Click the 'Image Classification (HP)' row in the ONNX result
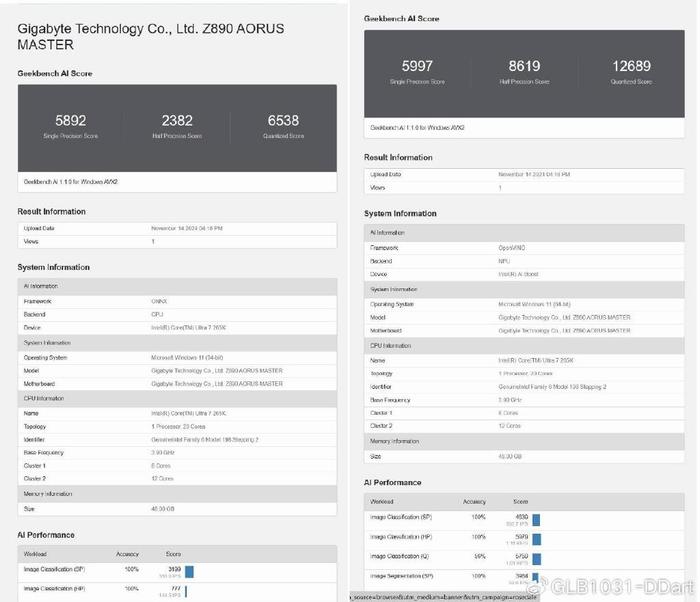The width and height of the screenshot is (700, 602). [177, 592]
